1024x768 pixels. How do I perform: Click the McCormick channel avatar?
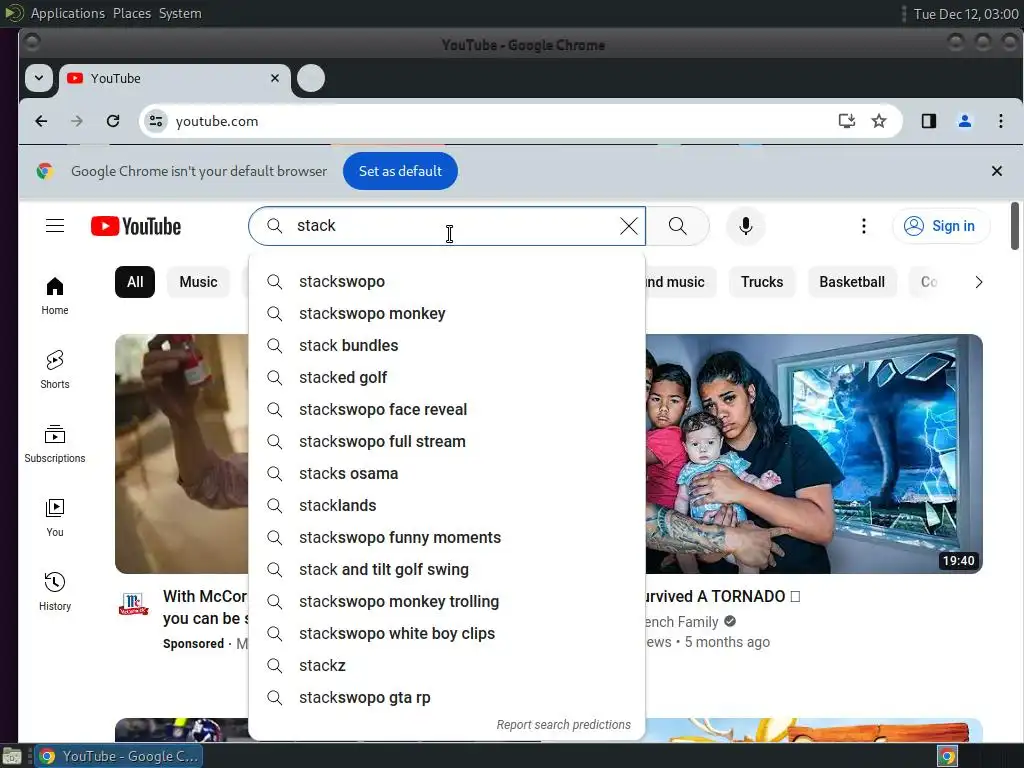133,604
